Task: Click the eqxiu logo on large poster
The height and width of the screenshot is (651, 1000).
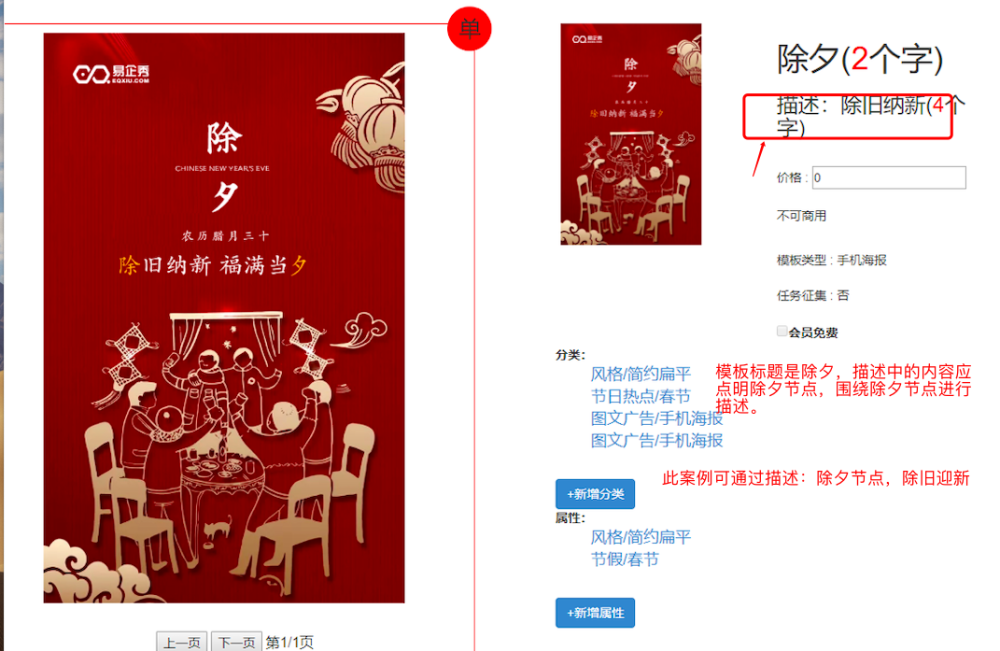Action: pos(111,74)
